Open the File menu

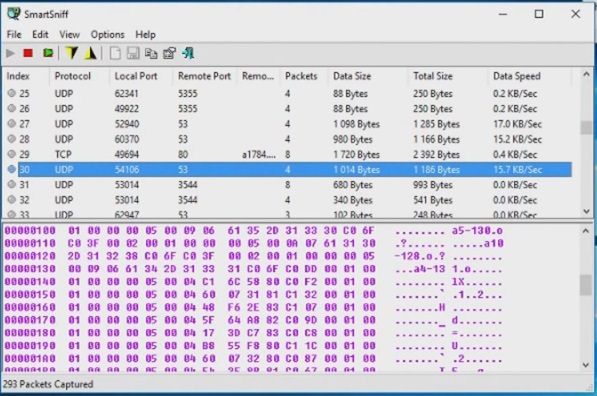click(x=14, y=35)
